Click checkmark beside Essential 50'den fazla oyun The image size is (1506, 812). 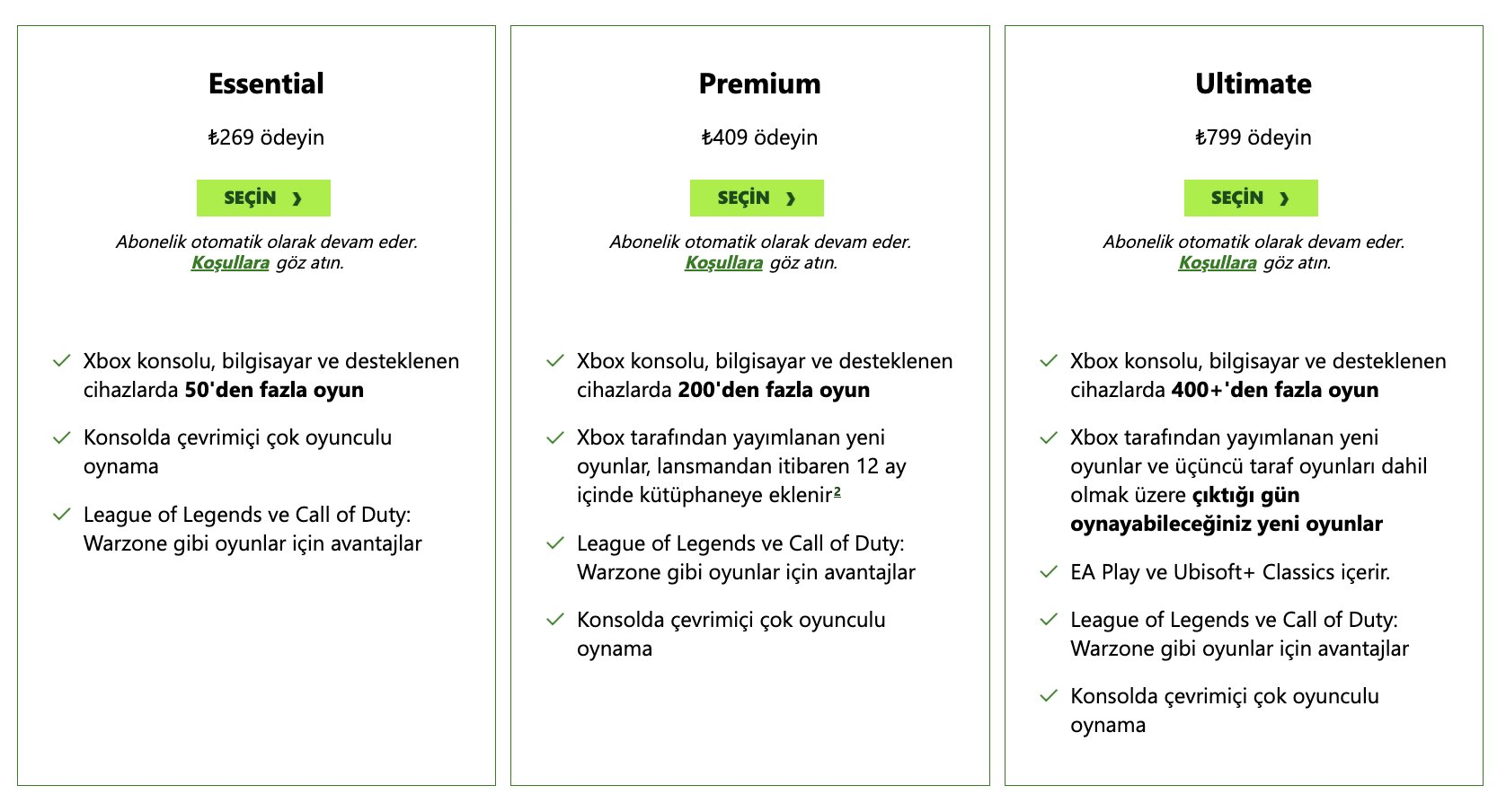point(61,361)
